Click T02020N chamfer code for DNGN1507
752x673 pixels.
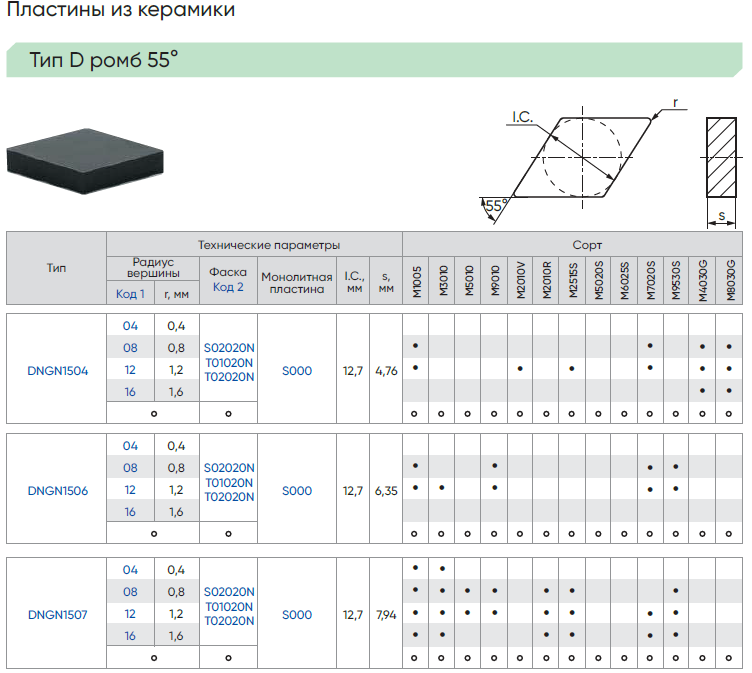point(229,621)
